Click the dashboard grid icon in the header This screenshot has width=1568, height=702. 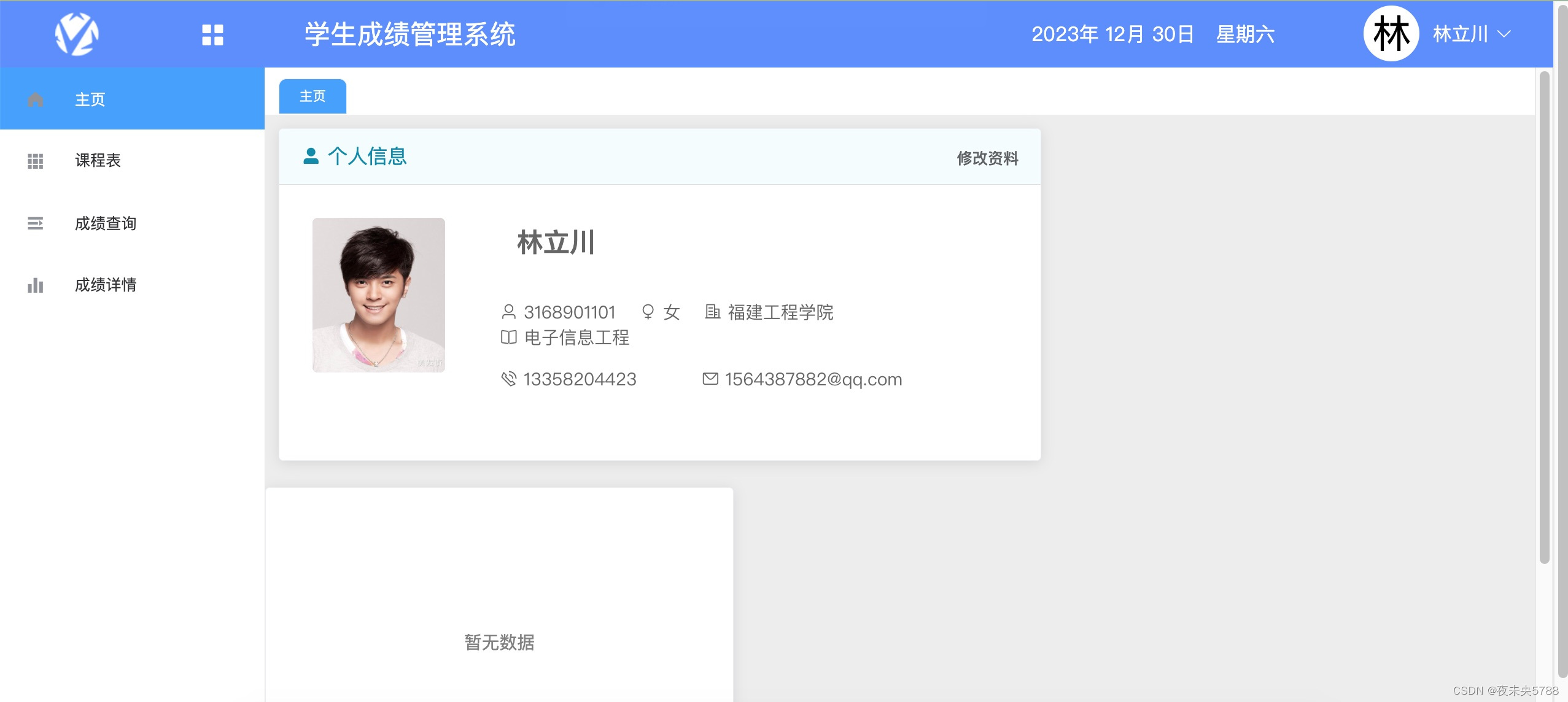pos(212,35)
